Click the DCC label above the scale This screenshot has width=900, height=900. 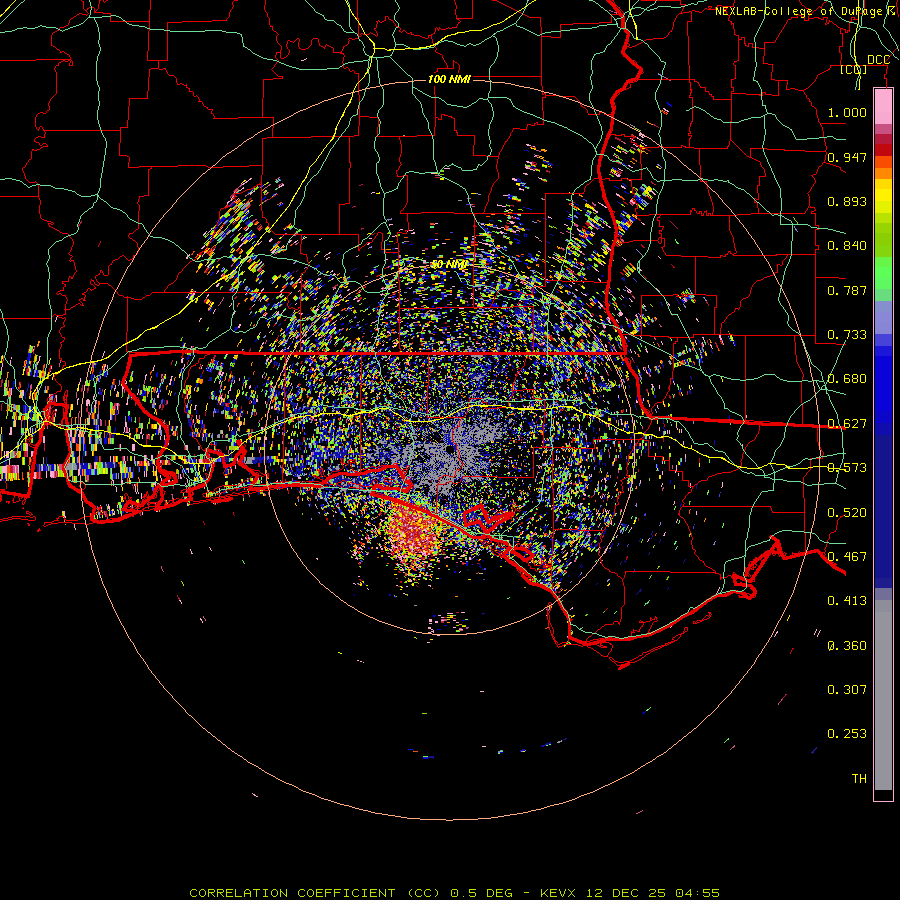[x=878, y=60]
